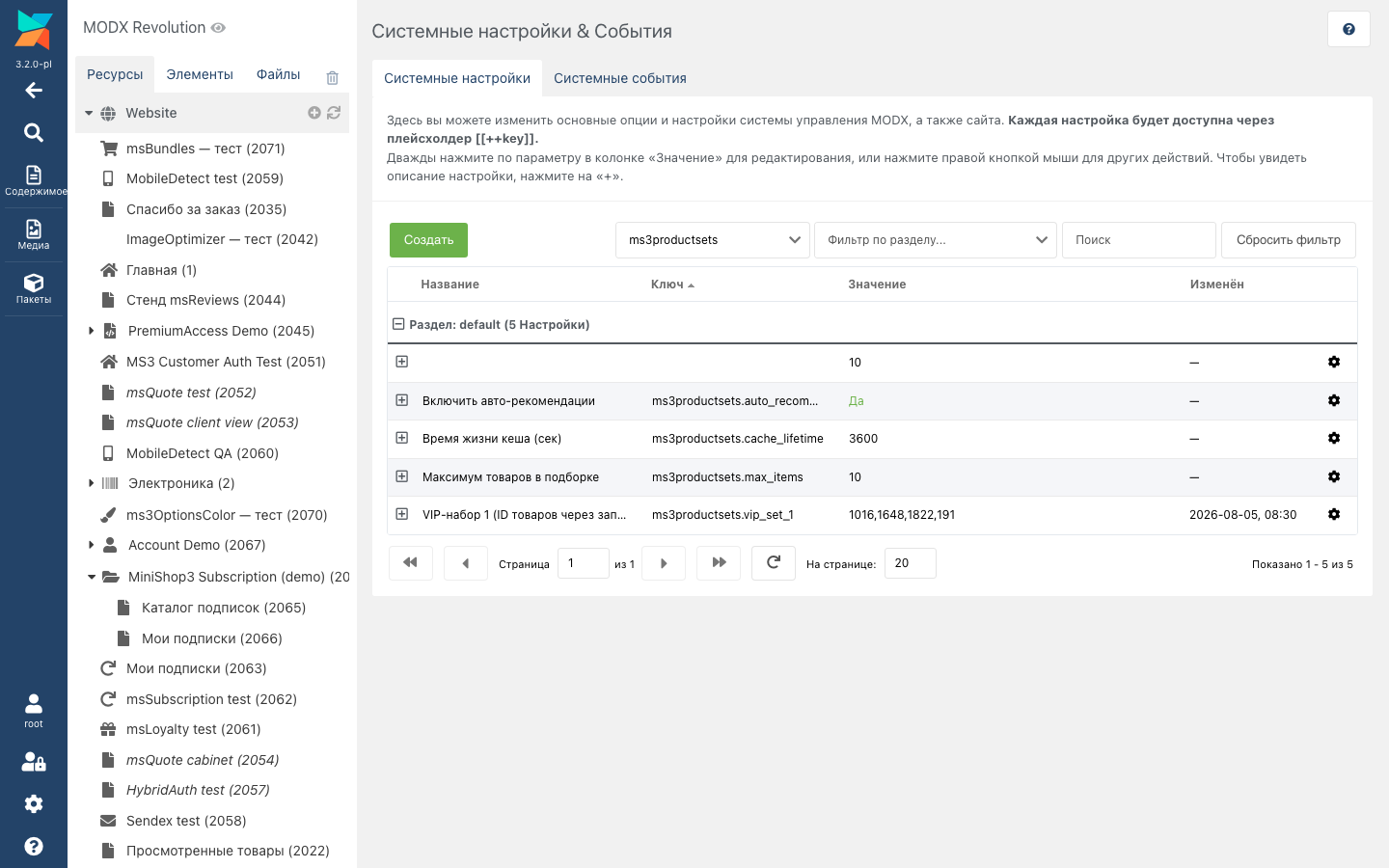
Task: Sort by the Название column header
Action: click(450, 285)
